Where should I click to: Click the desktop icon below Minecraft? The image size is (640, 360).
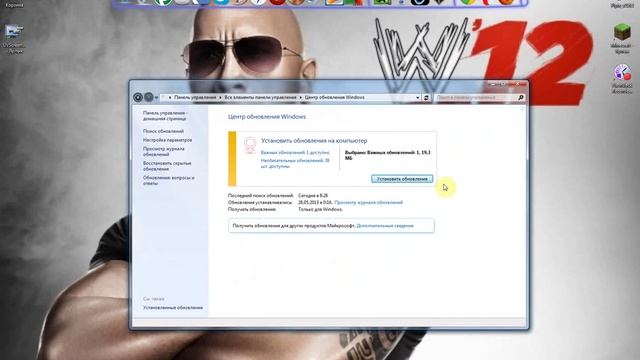coord(622,79)
